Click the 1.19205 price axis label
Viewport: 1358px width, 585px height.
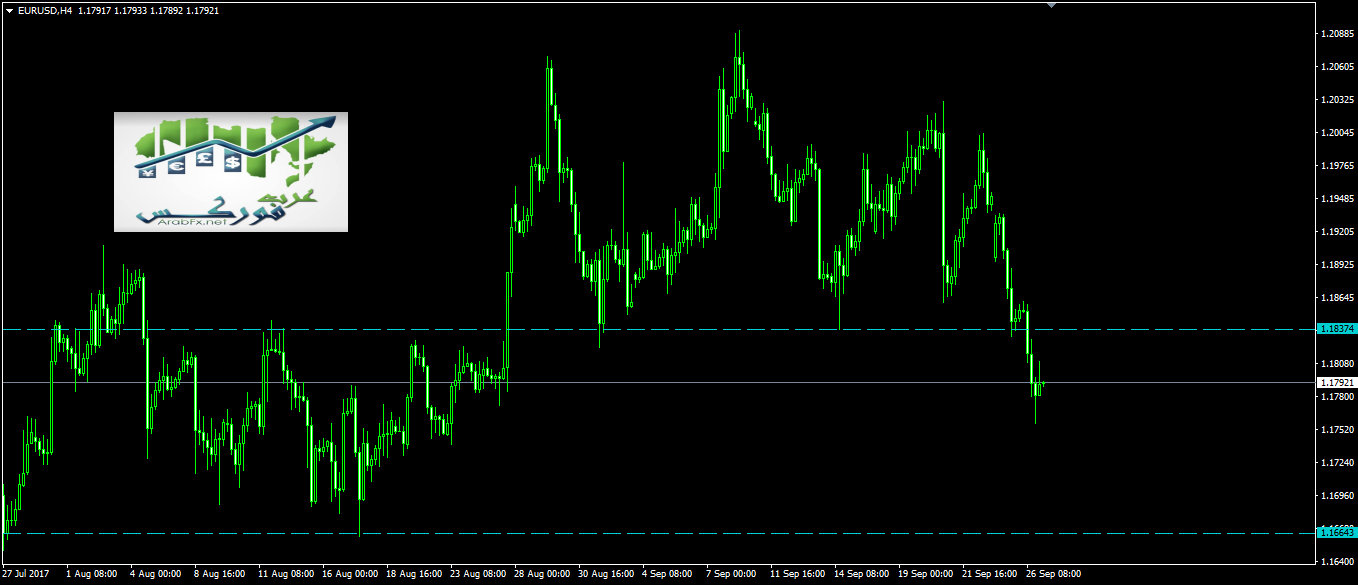(1337, 232)
